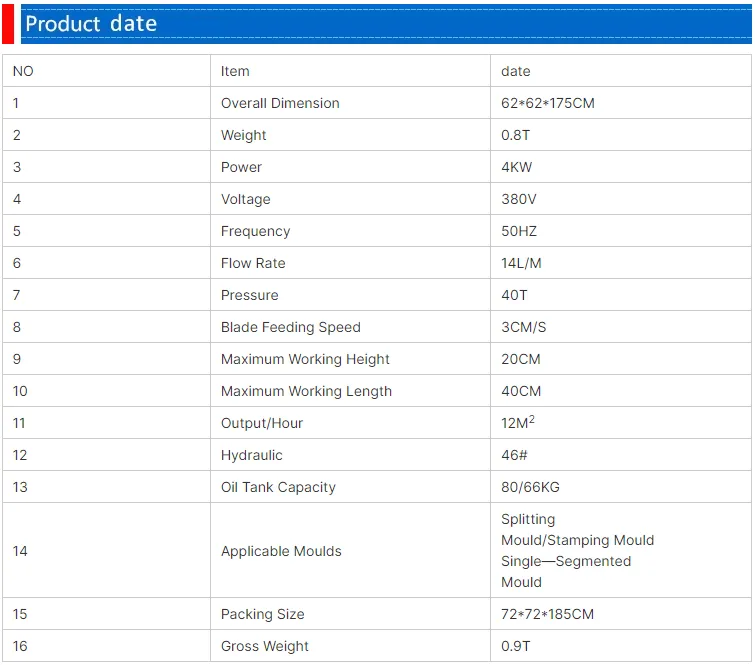Select the Flow Rate item text
This screenshot has width=755, height=665.
pos(253,263)
